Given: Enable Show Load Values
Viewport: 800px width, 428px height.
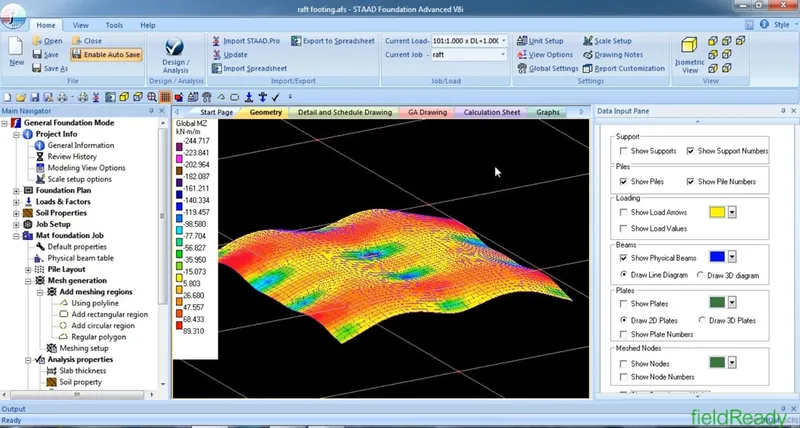Looking at the screenshot, I should (623, 229).
